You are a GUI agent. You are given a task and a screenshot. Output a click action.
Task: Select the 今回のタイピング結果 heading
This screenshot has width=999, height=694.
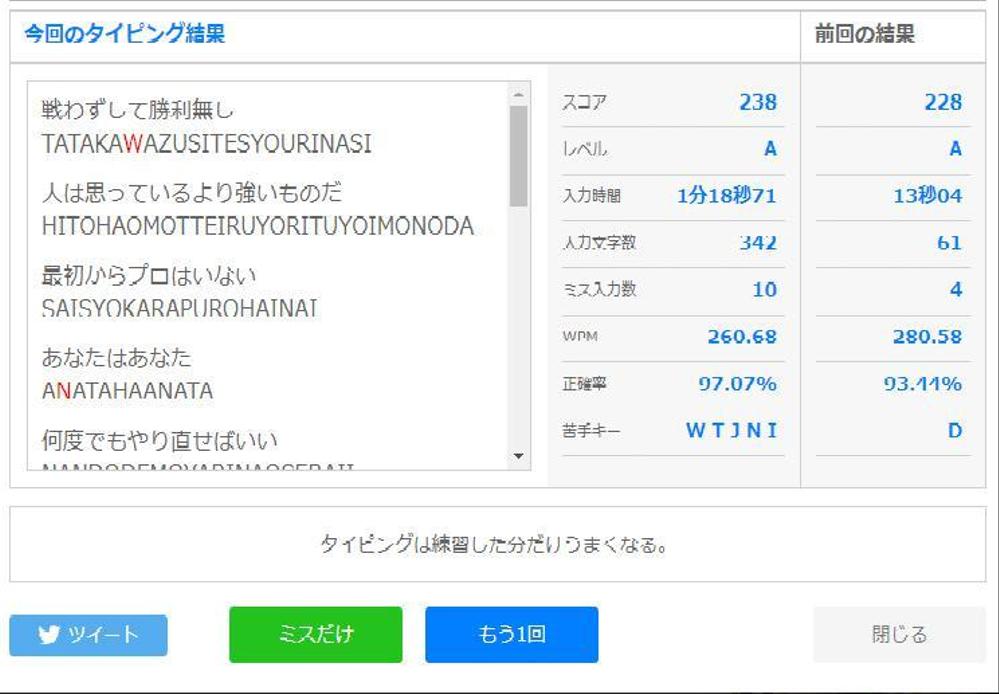click(x=125, y=33)
